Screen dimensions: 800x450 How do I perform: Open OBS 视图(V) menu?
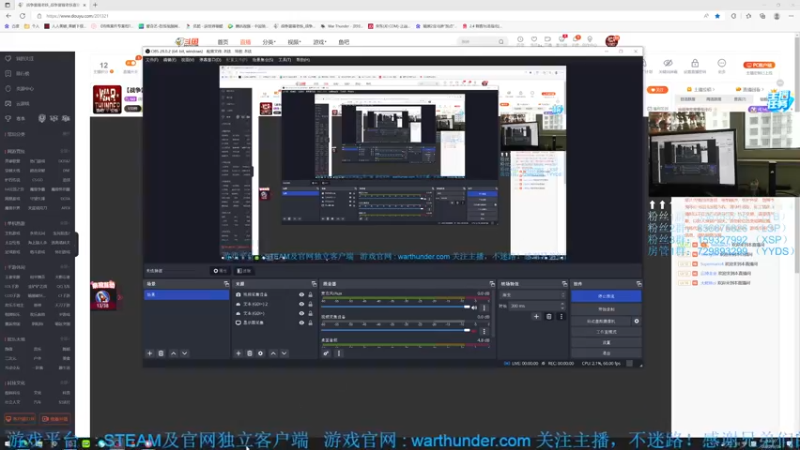click(x=187, y=60)
